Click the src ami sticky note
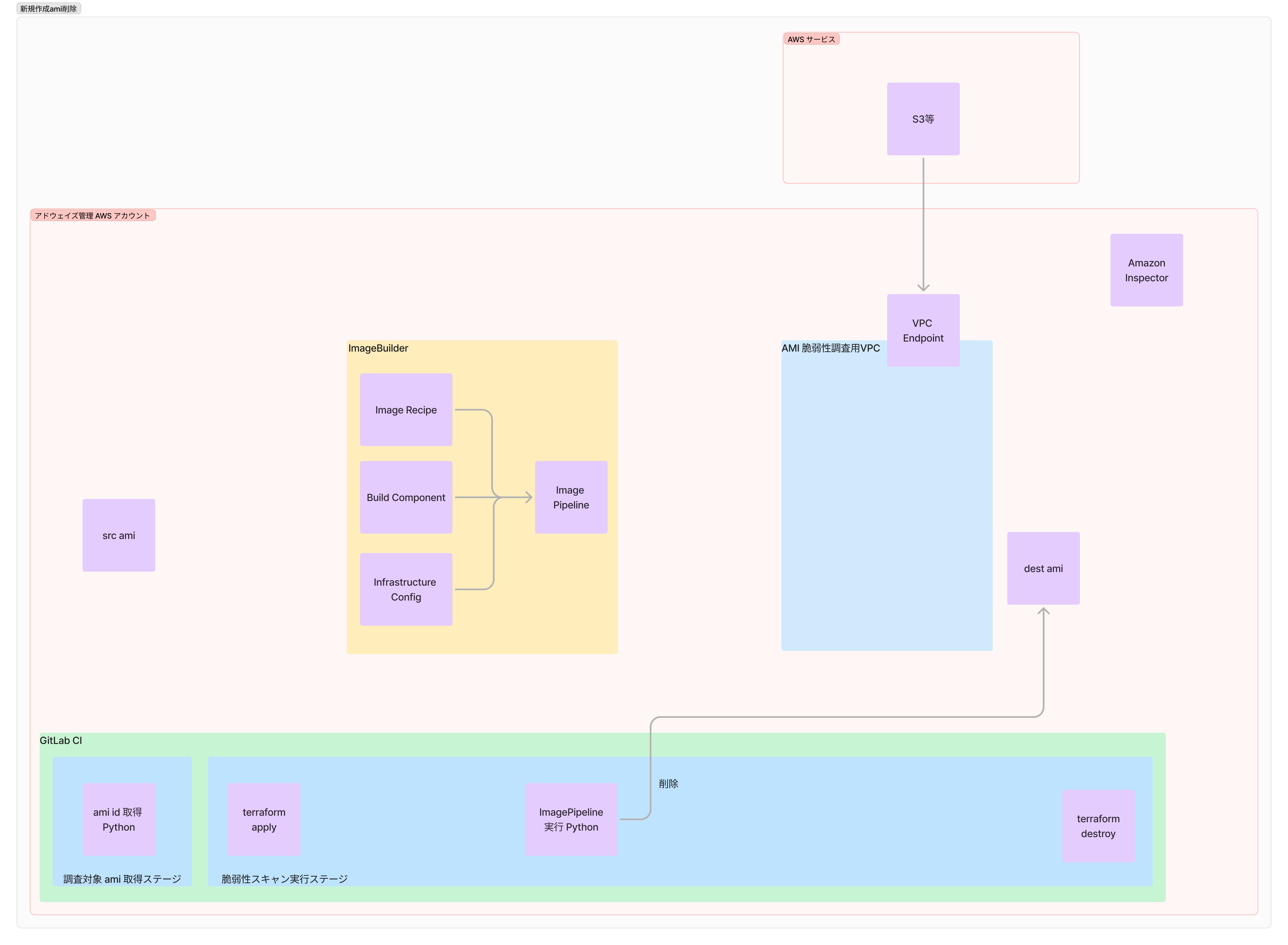This screenshot has height=945, width=1288. point(119,535)
